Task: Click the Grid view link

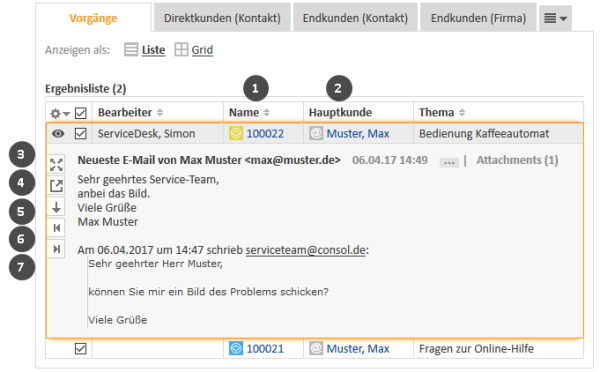Action: [x=202, y=50]
